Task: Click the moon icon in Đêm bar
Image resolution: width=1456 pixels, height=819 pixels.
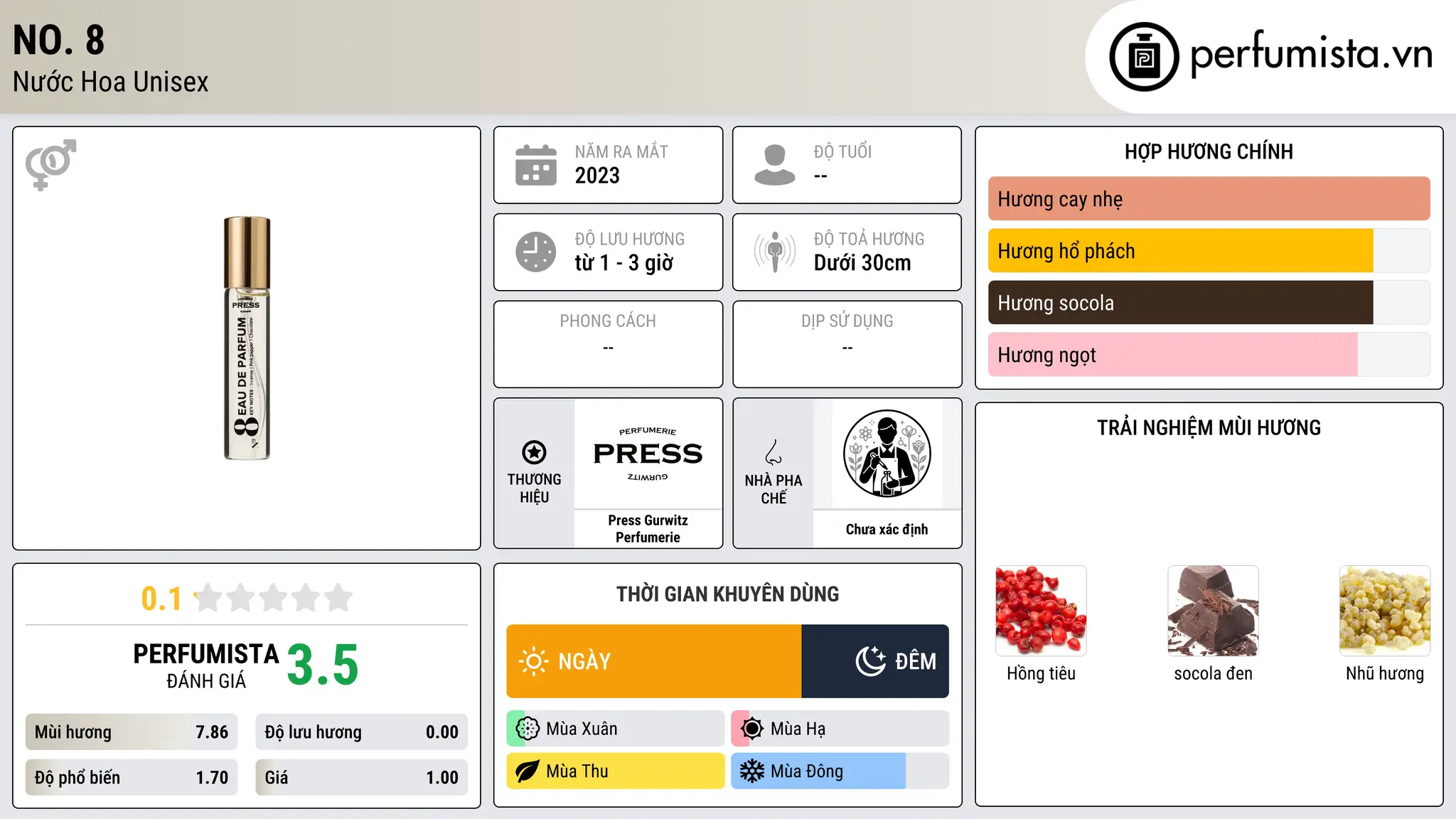Action: click(871, 661)
